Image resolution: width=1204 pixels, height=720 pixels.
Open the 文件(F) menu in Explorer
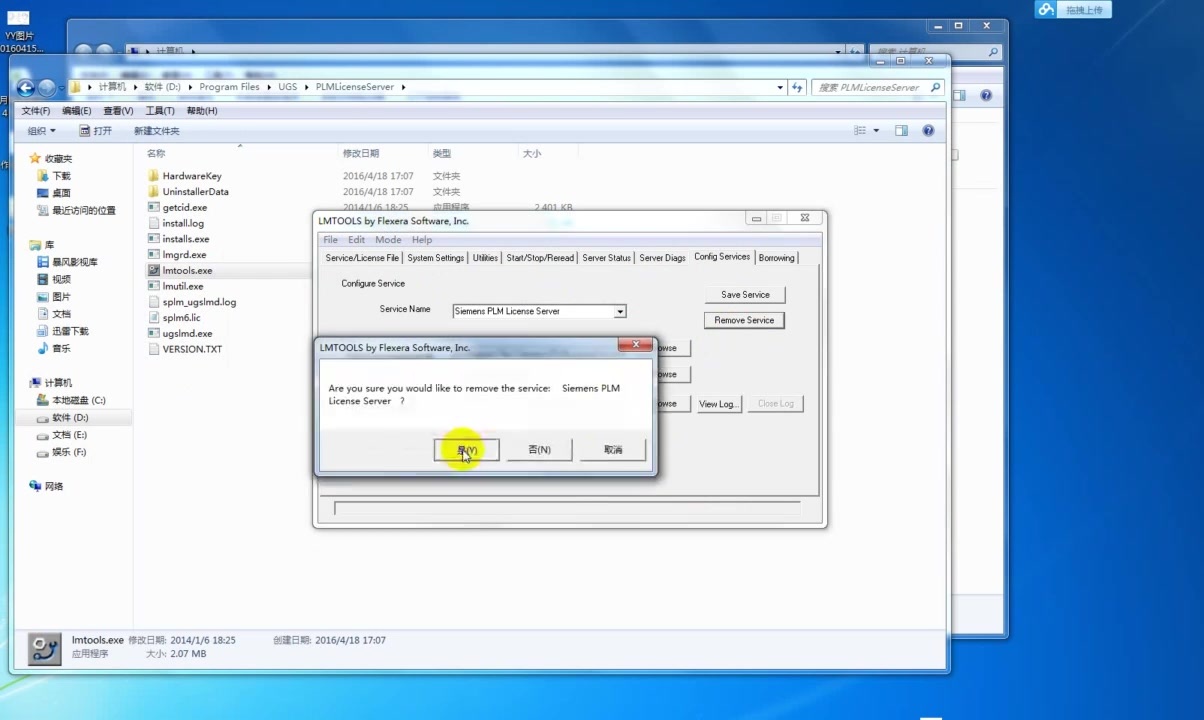coord(36,111)
